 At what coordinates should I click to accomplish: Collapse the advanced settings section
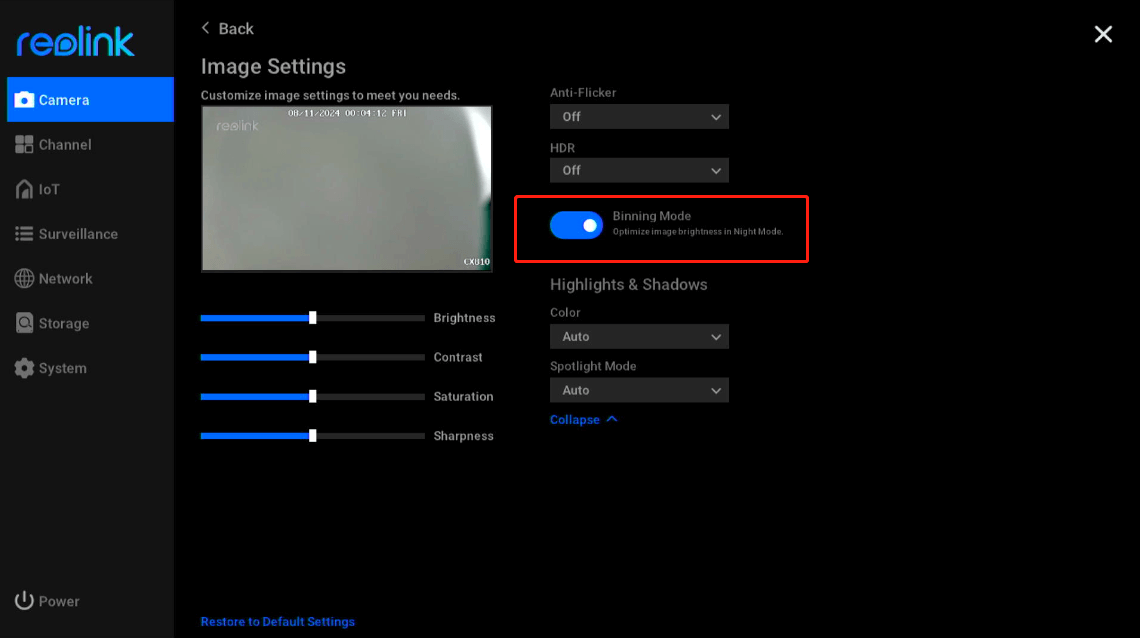point(583,419)
